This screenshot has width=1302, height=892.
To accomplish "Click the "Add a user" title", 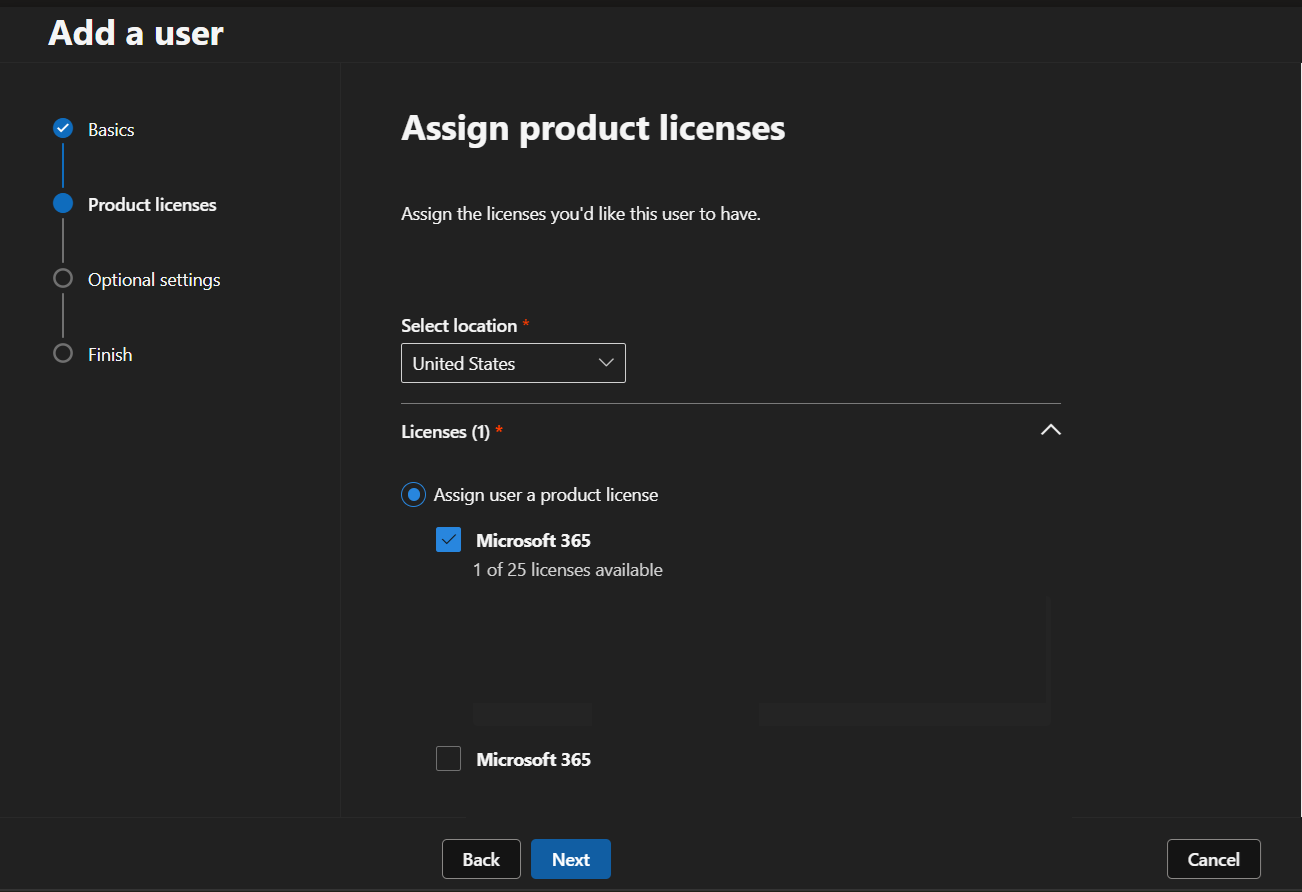I will (136, 33).
